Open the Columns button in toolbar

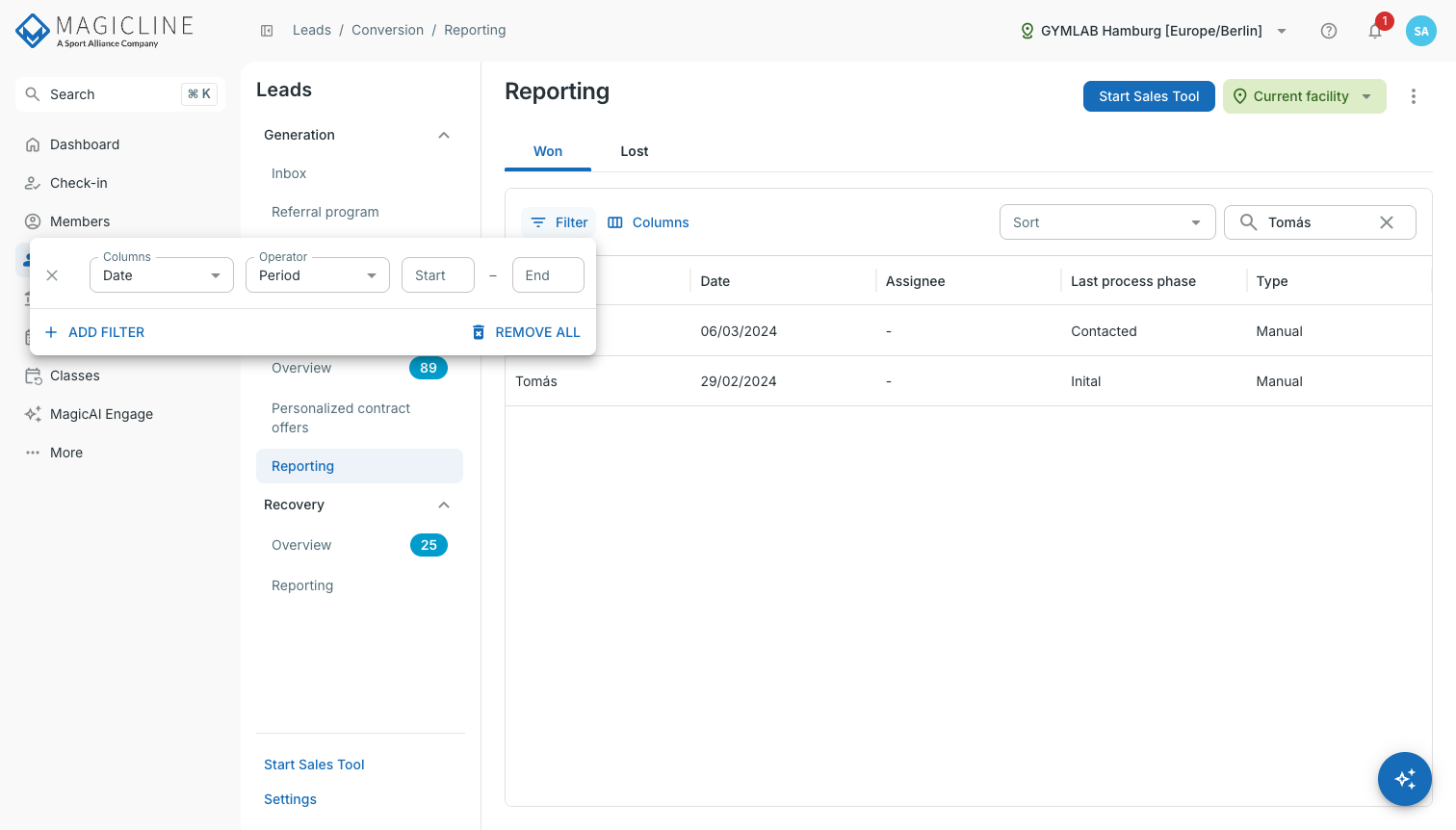tap(648, 222)
